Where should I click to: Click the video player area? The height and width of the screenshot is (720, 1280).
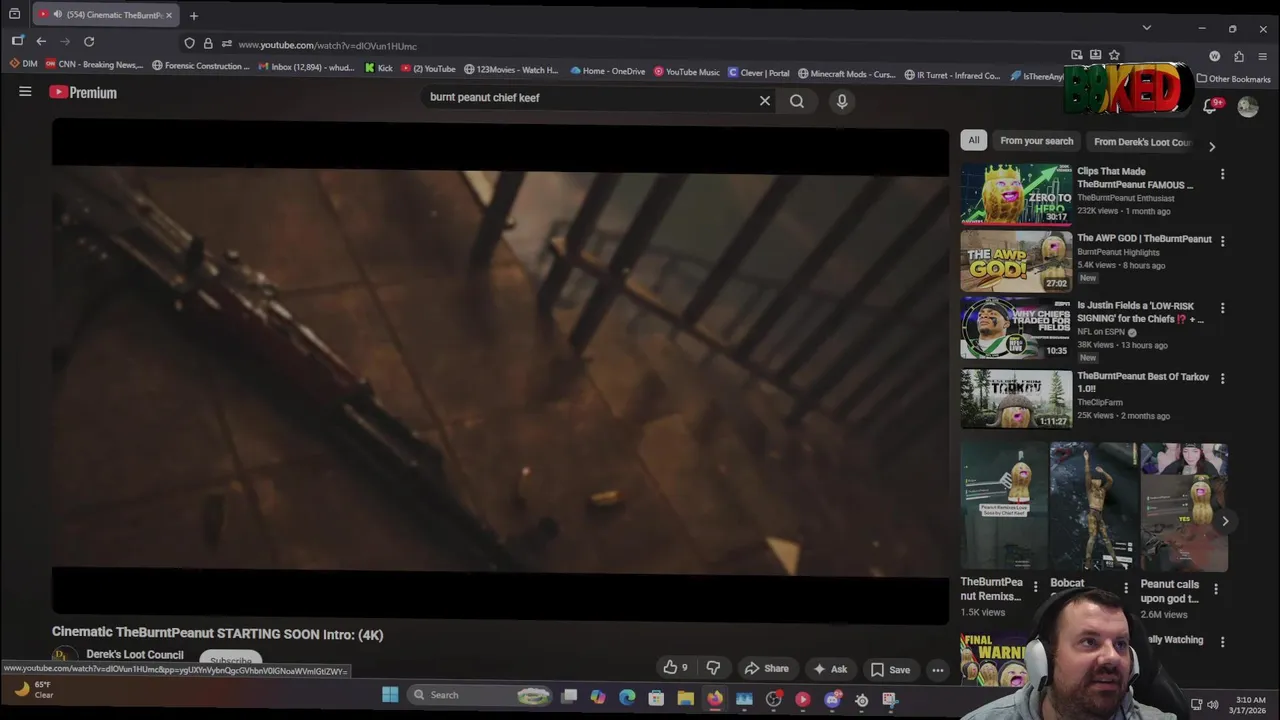tap(500, 372)
